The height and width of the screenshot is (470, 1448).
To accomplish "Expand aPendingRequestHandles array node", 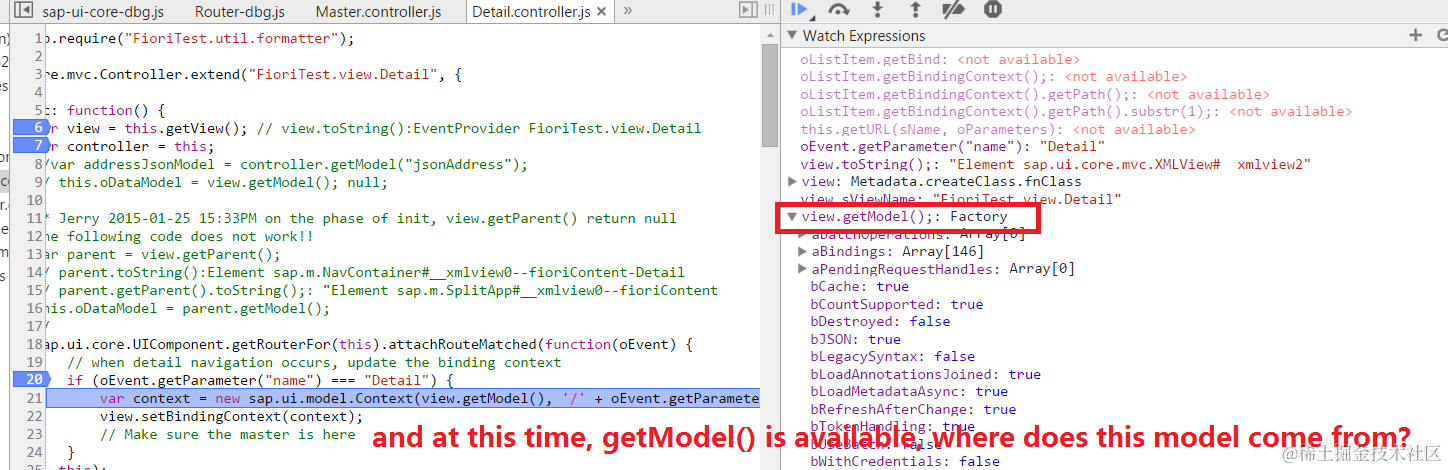I will 803,269.
